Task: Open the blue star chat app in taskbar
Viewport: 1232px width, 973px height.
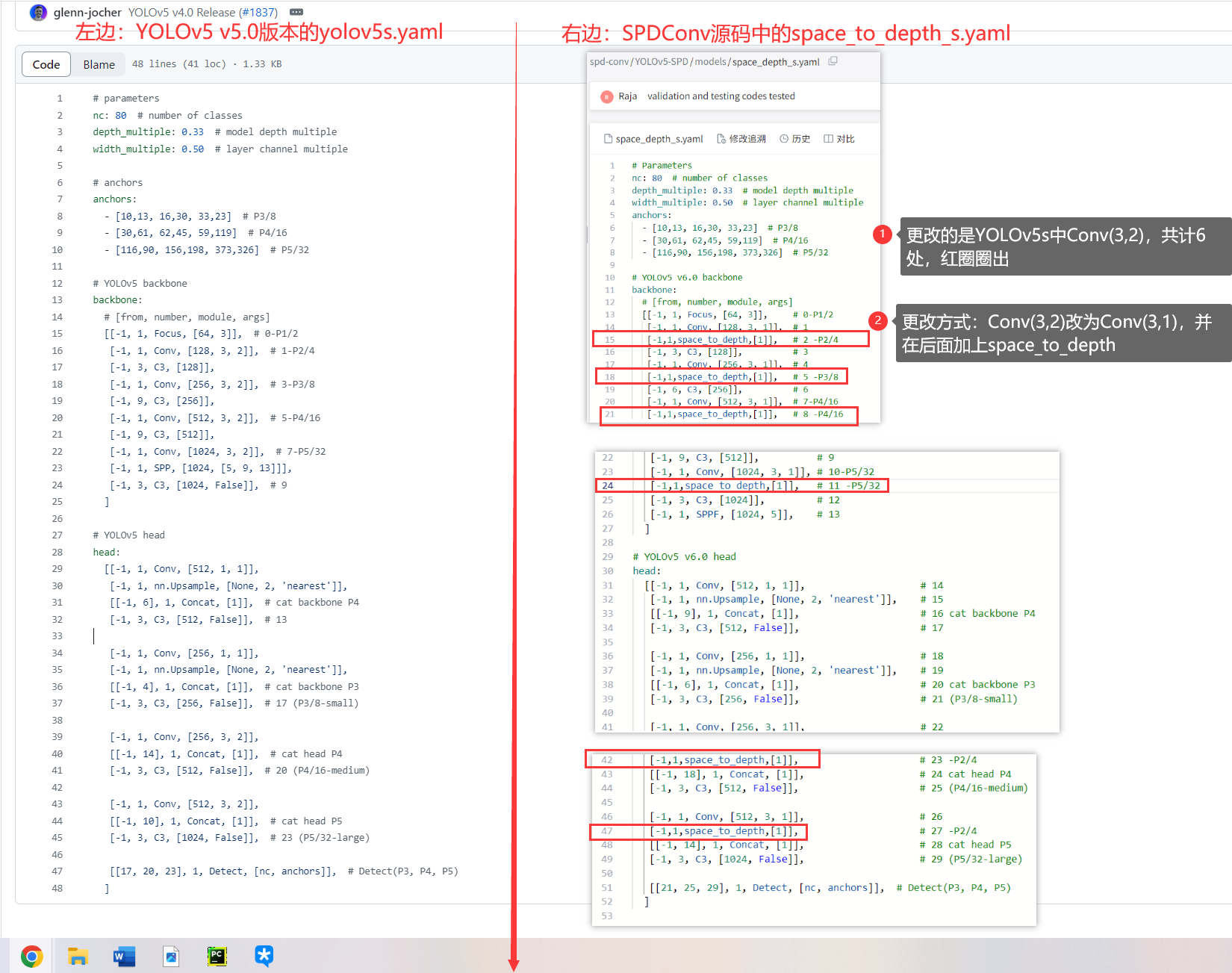Action: point(264,956)
